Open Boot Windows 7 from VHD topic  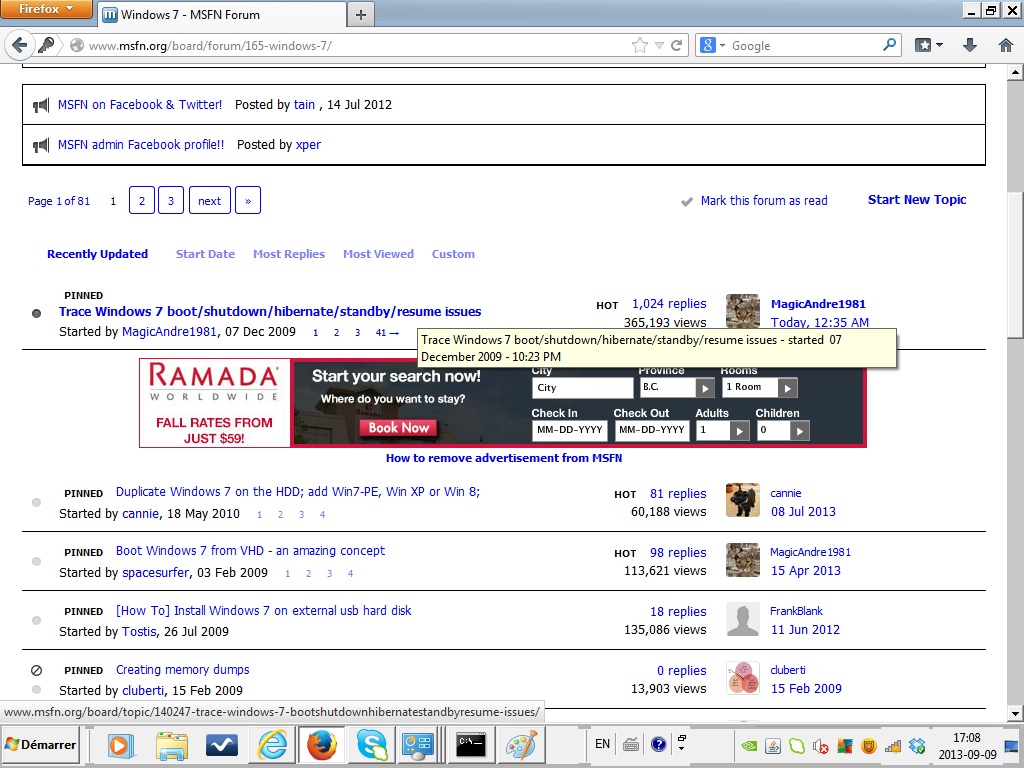click(x=250, y=551)
